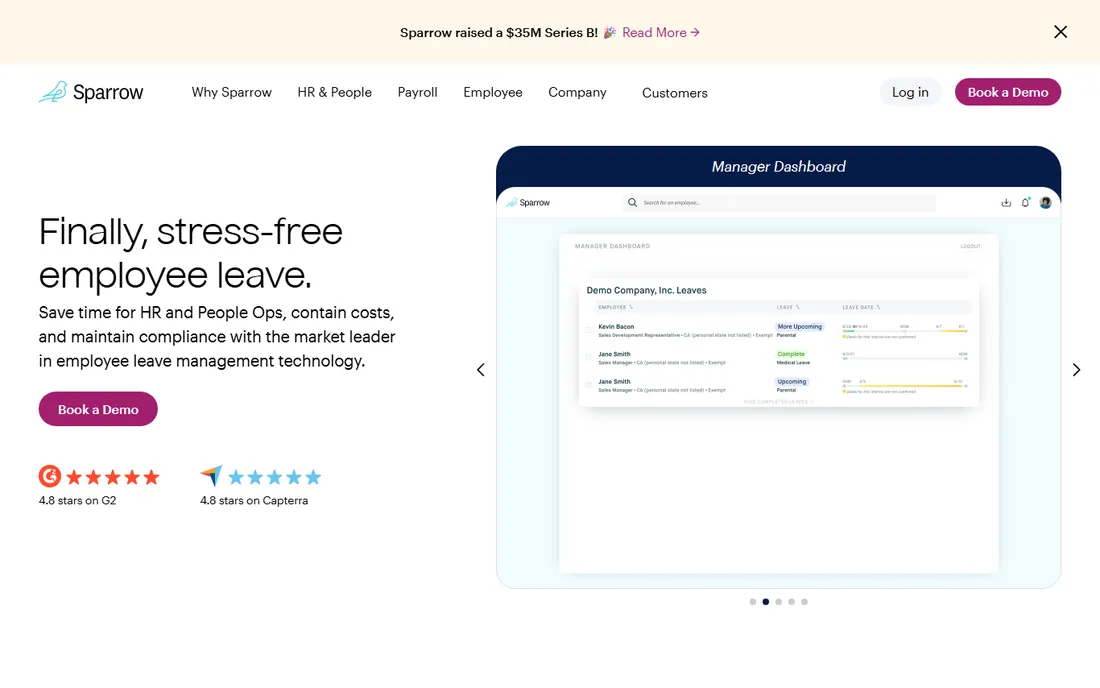Open the Read More link
This screenshot has width=1100, height=688.
661,32
